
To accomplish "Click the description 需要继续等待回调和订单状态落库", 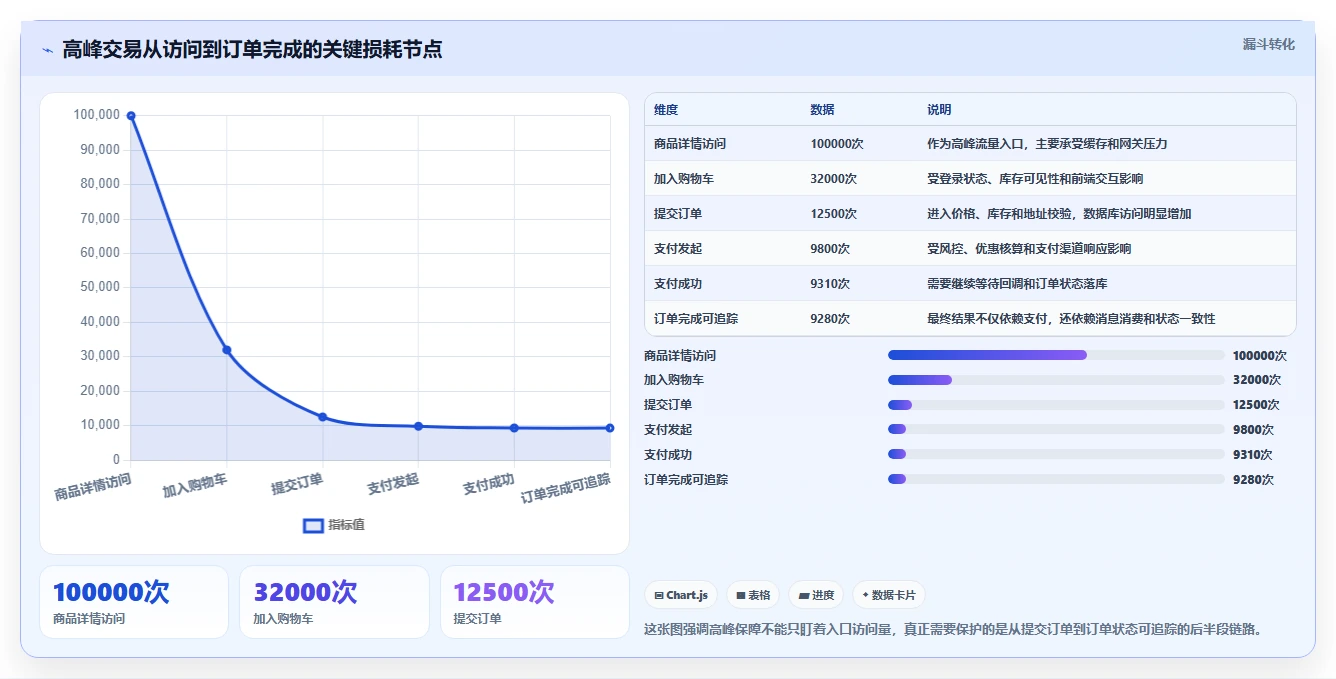I will pos(1017,284).
